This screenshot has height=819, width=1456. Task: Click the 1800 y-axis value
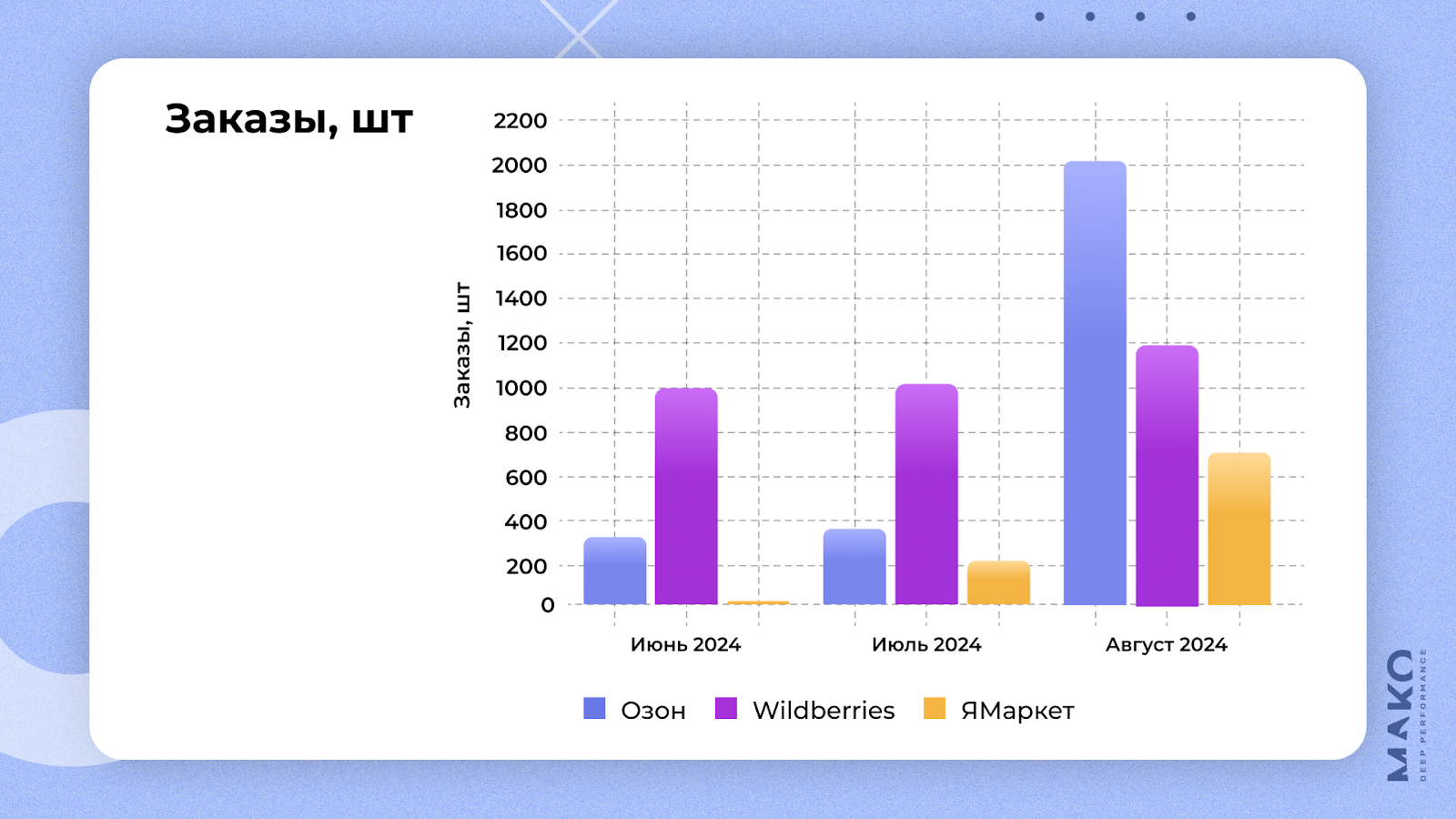521,210
